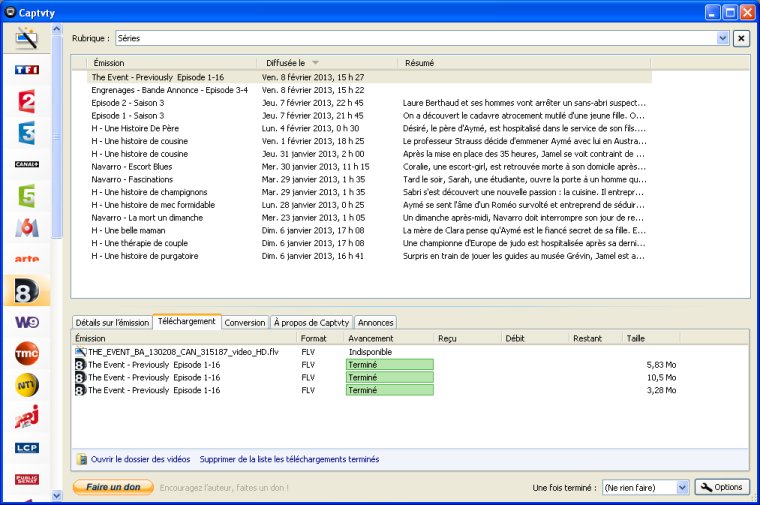Select the W9 channel icon
This screenshot has width=760, height=505.
point(27,322)
